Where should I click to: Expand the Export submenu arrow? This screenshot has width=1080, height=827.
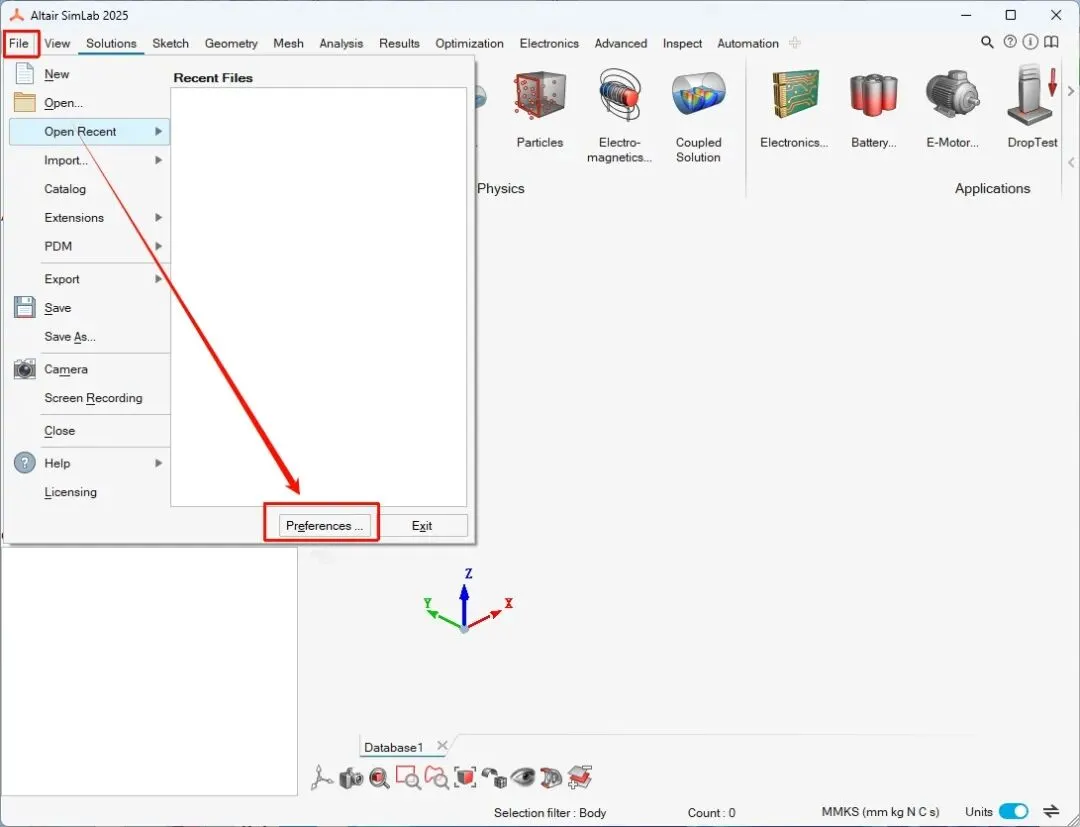pyautogui.click(x=158, y=279)
